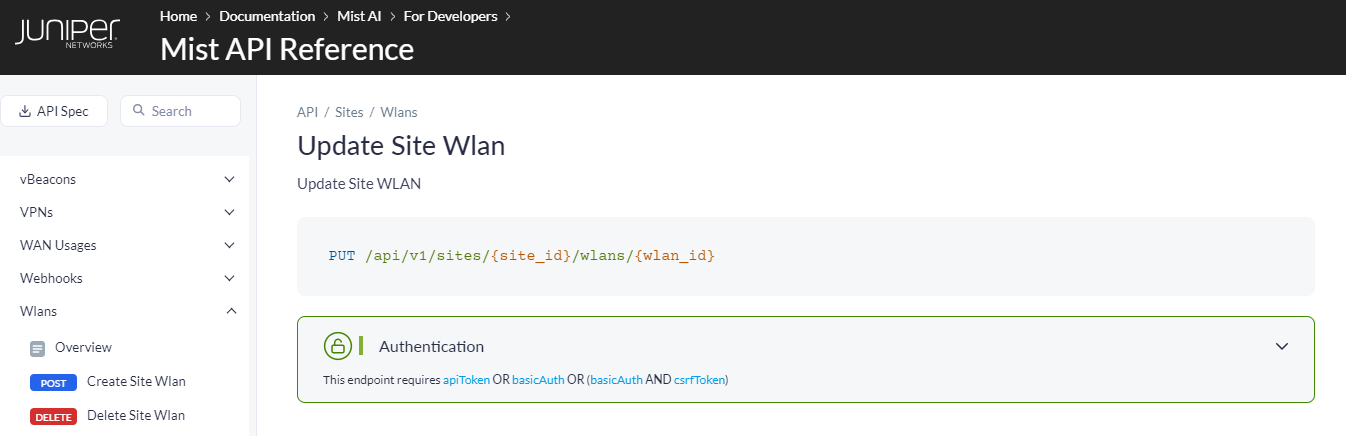Go to Documentation in header breadcrumb
The height and width of the screenshot is (436, 1346).
pos(267,16)
